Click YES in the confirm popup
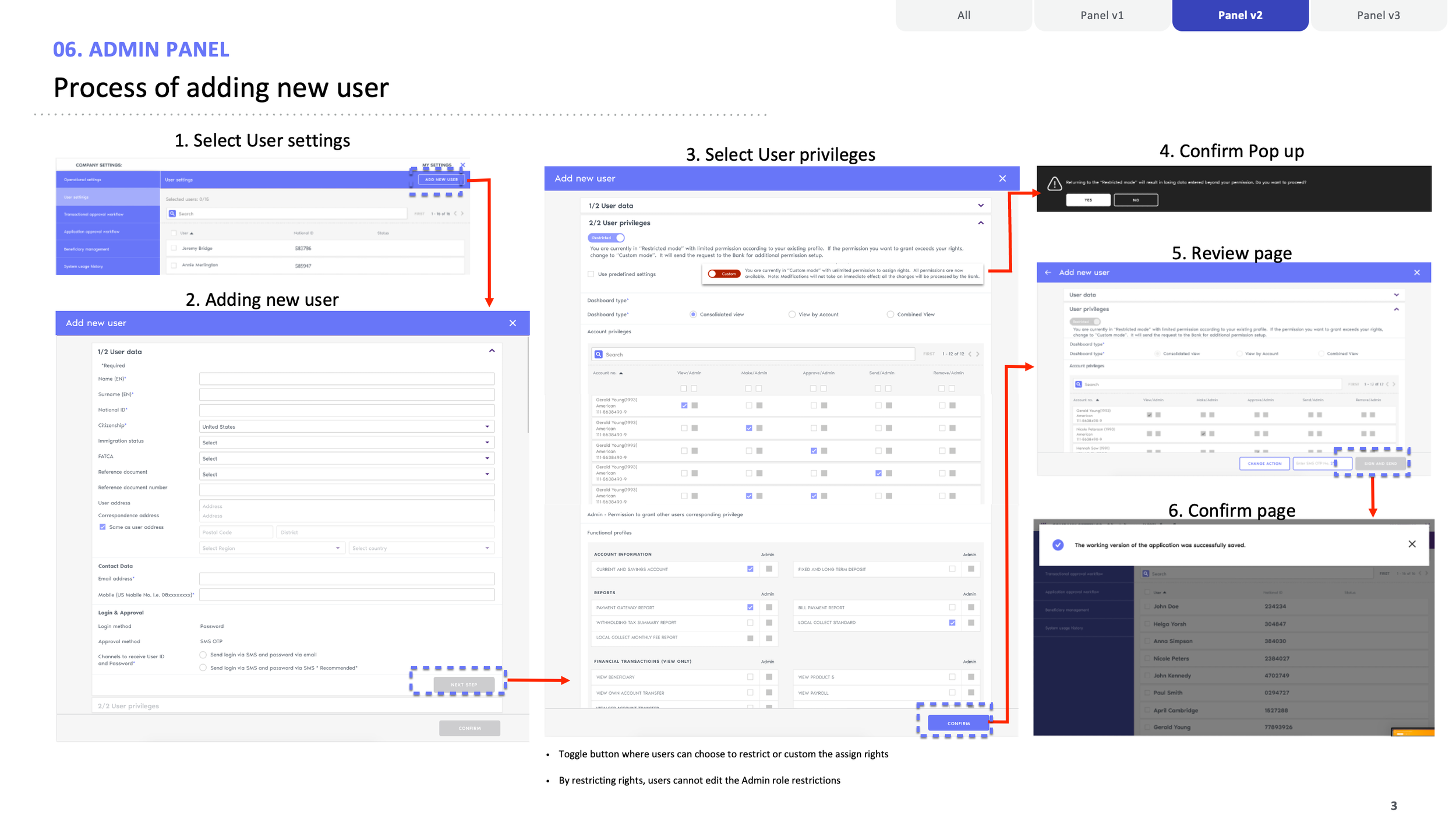 (1088, 200)
